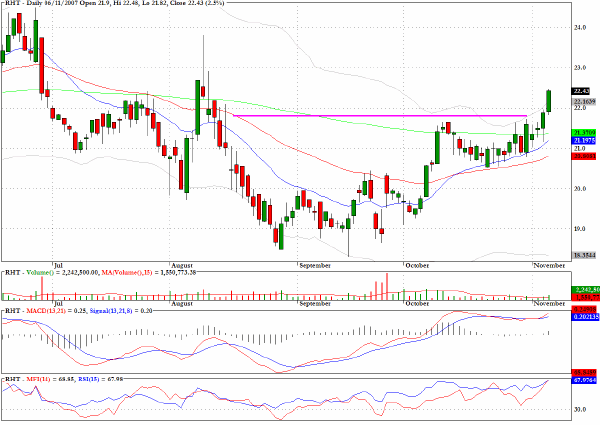Click the RHT Volume indicator label
This screenshot has width=600, height=425.
tap(100, 272)
